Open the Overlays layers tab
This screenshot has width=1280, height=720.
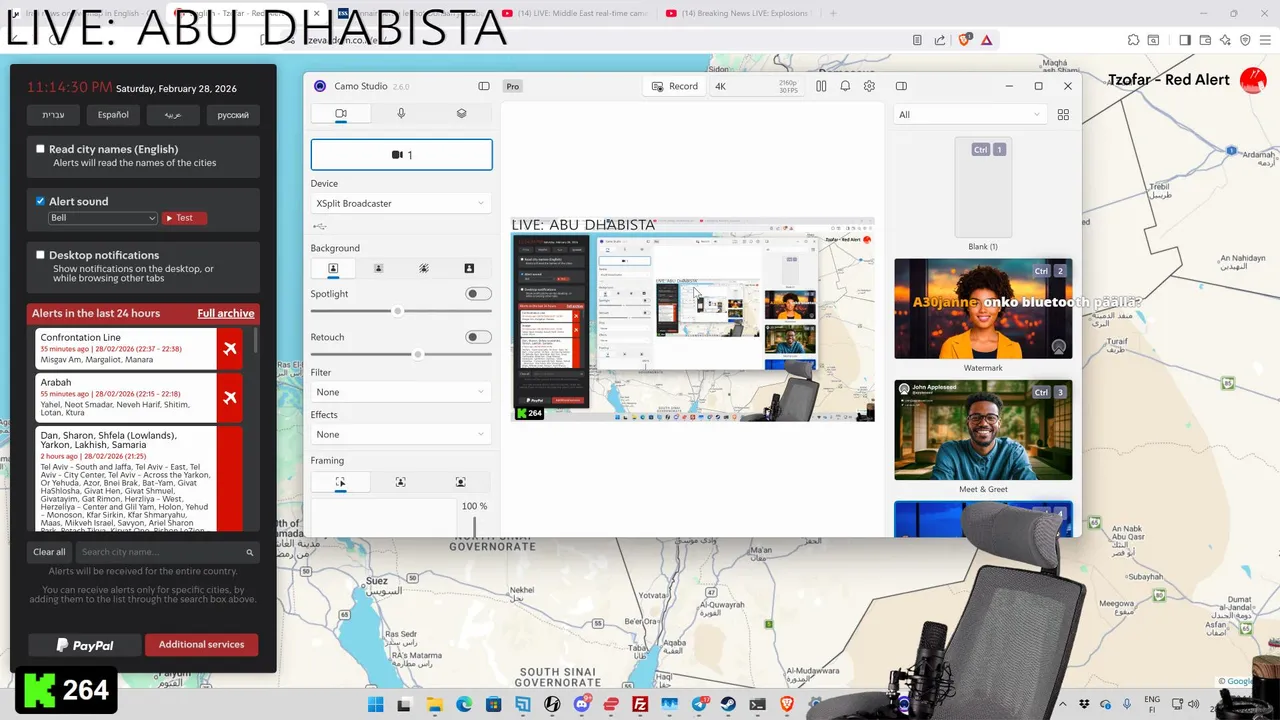tap(461, 114)
